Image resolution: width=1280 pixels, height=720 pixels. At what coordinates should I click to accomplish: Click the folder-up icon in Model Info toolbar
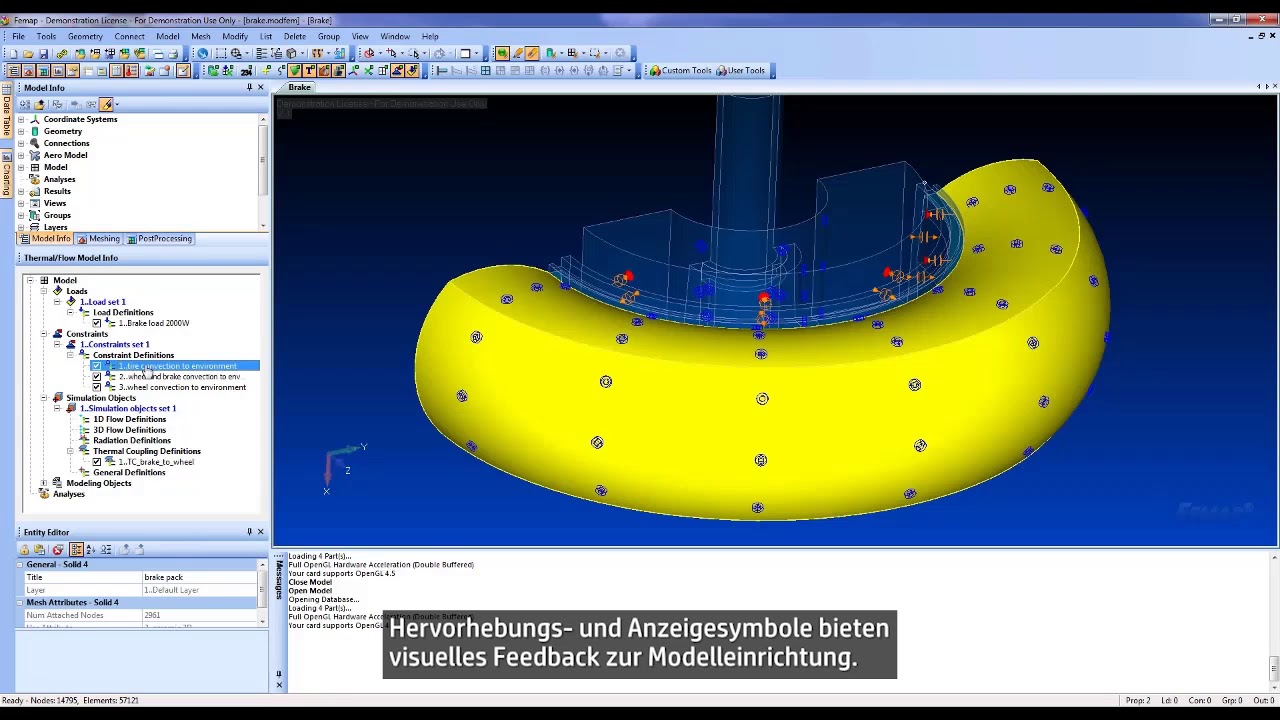pos(39,104)
